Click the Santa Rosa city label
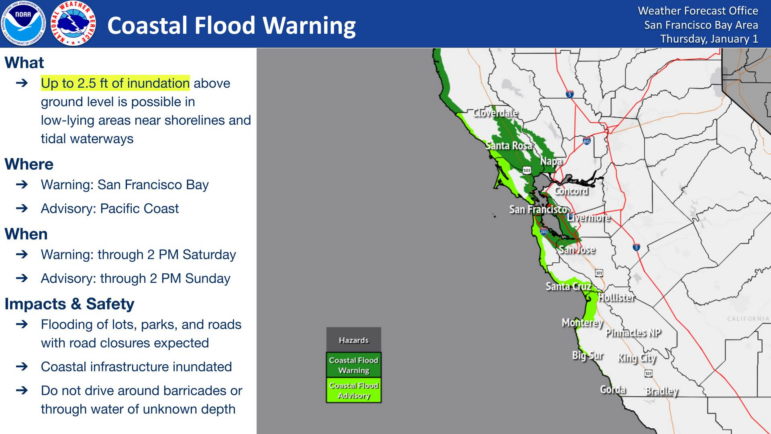This screenshot has height=434, width=771. pyautogui.click(x=508, y=146)
